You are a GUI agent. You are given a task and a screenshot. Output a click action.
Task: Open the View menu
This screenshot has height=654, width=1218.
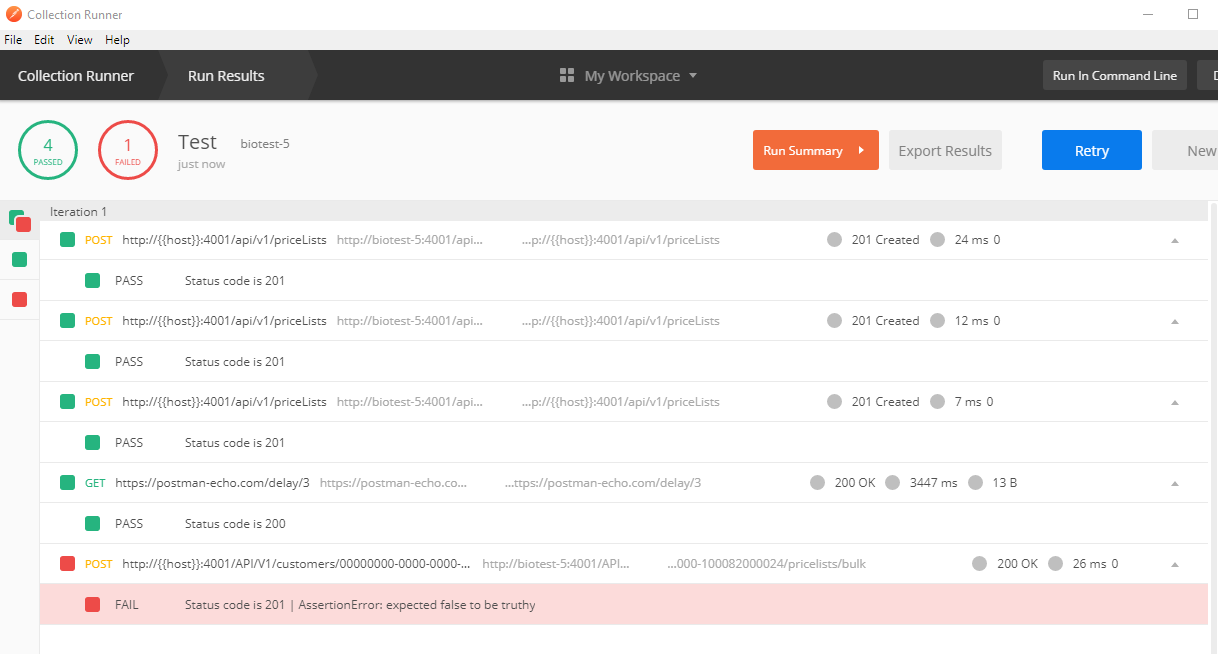pos(80,40)
